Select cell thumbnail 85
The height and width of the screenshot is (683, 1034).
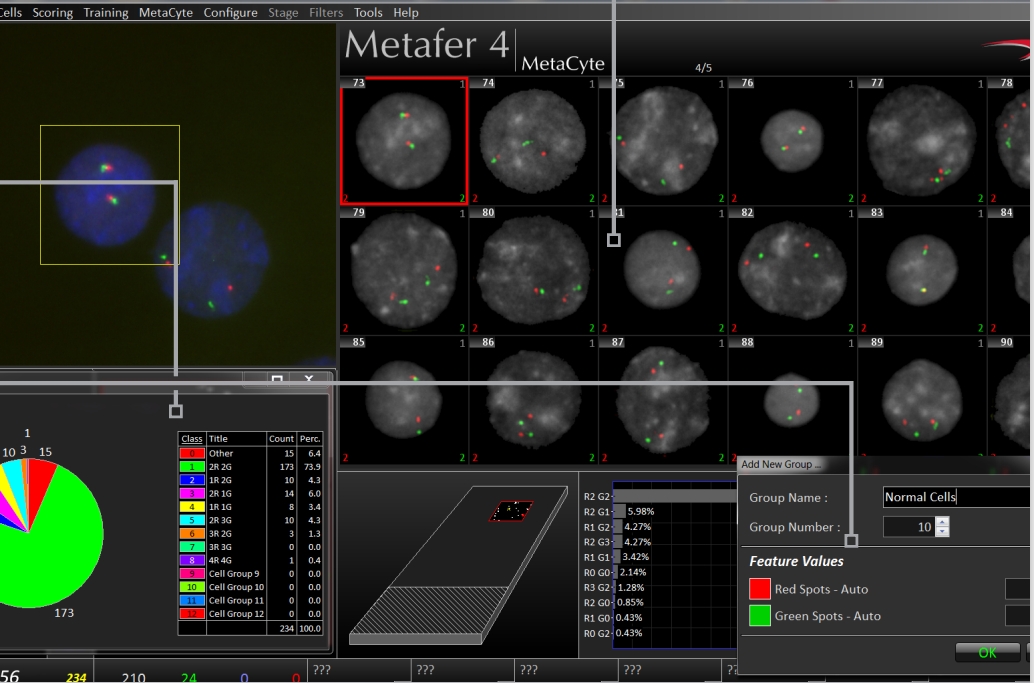pos(404,400)
